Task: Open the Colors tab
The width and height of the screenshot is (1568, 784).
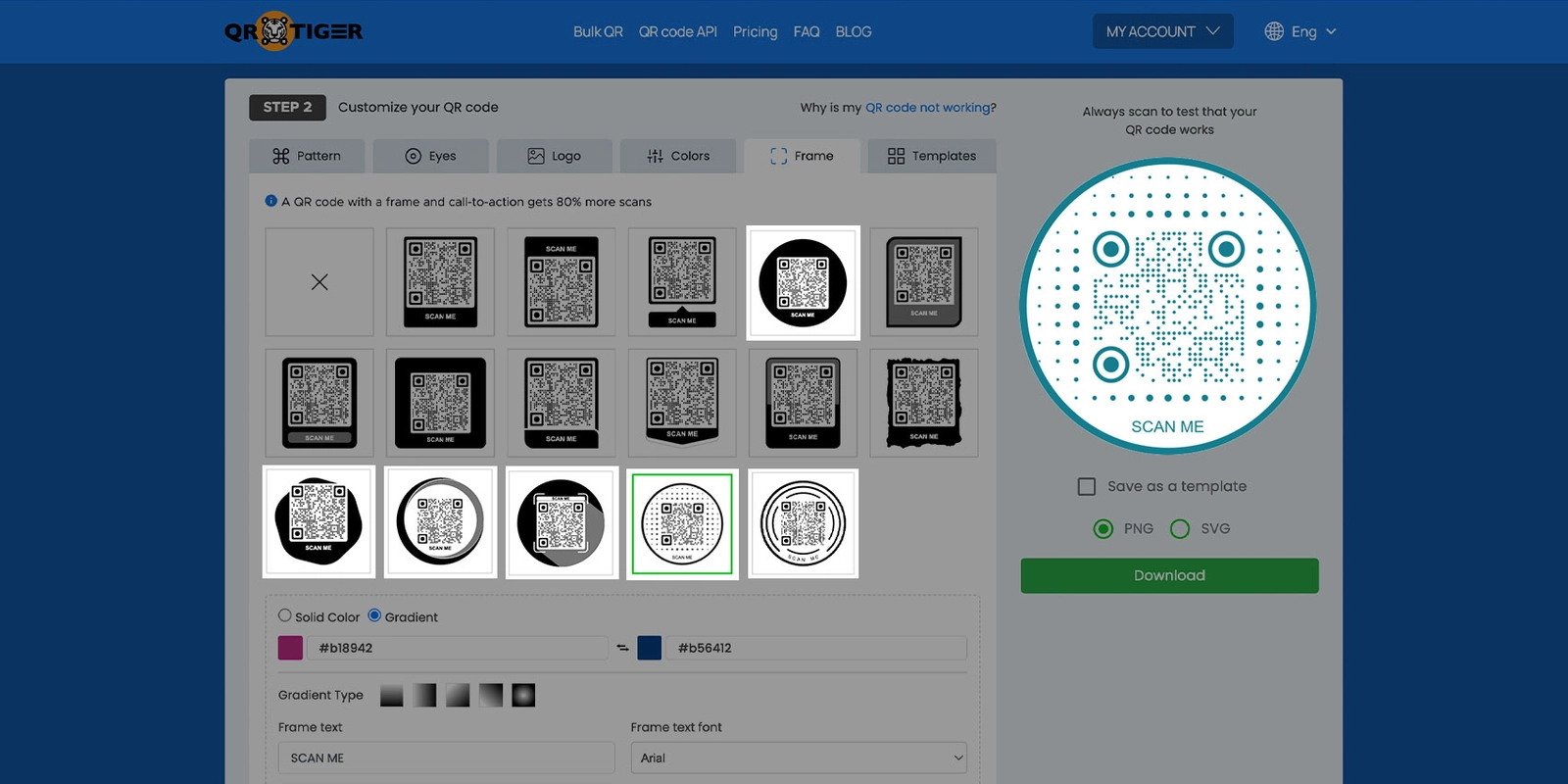Action: (x=678, y=156)
